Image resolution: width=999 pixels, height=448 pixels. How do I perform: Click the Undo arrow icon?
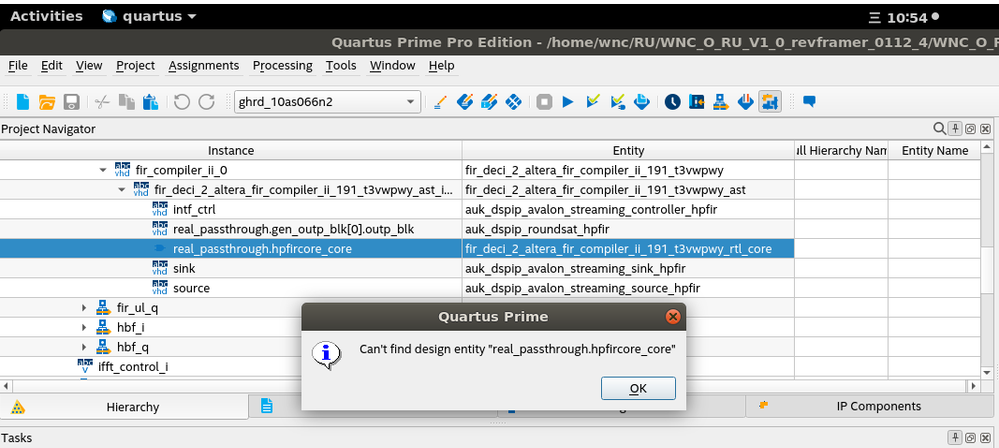tap(181, 101)
